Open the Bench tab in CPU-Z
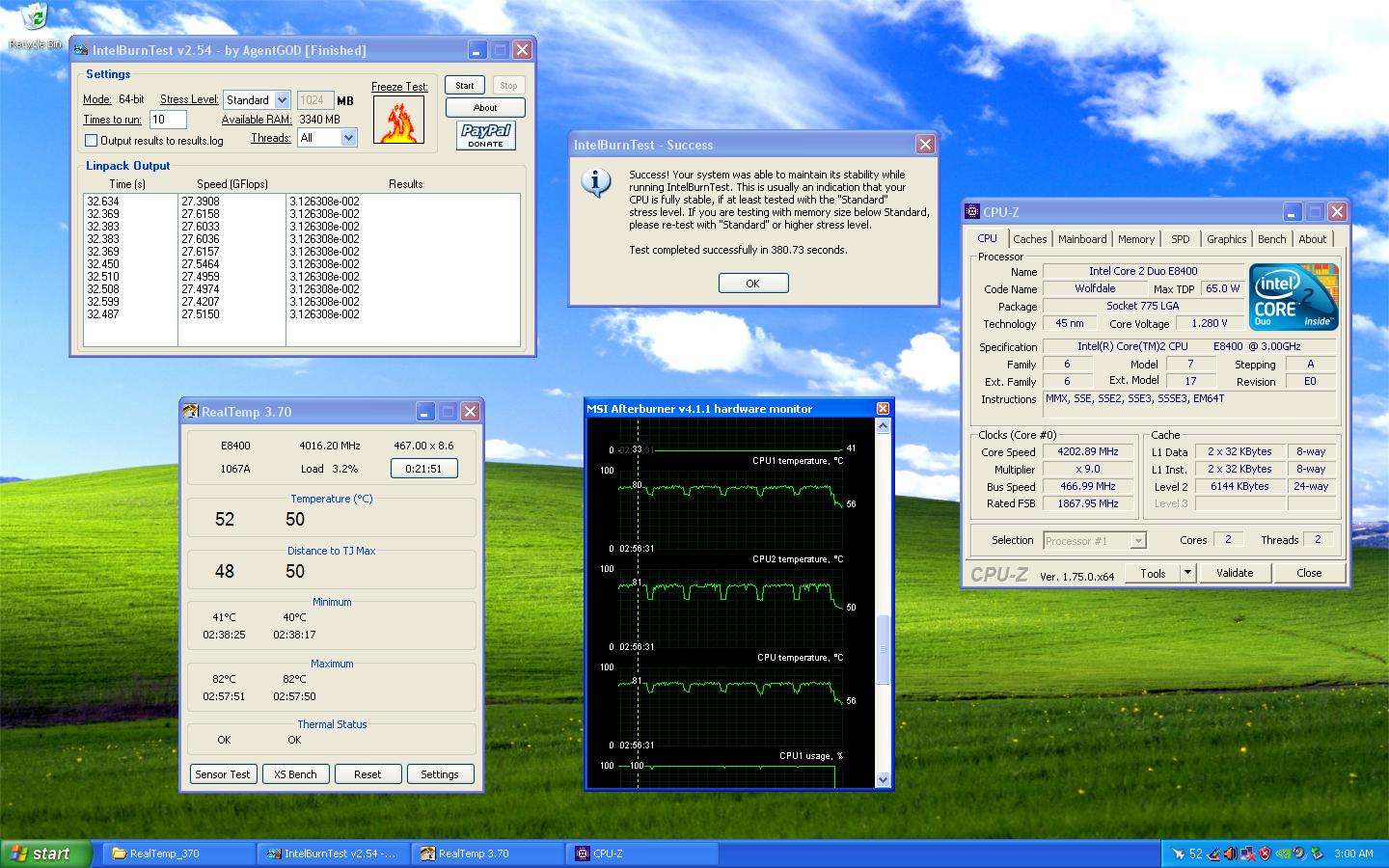 point(1271,239)
